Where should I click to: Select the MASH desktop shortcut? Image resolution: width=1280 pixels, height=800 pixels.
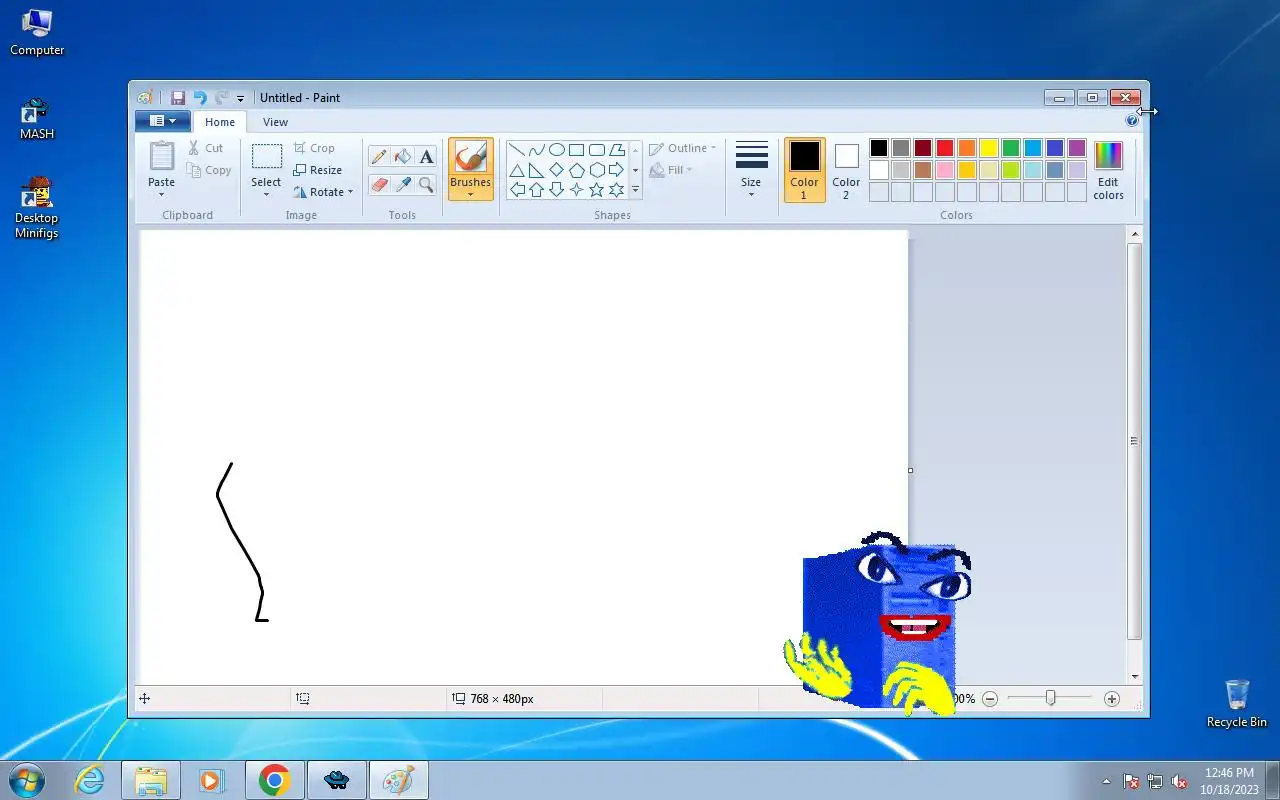pos(37,119)
